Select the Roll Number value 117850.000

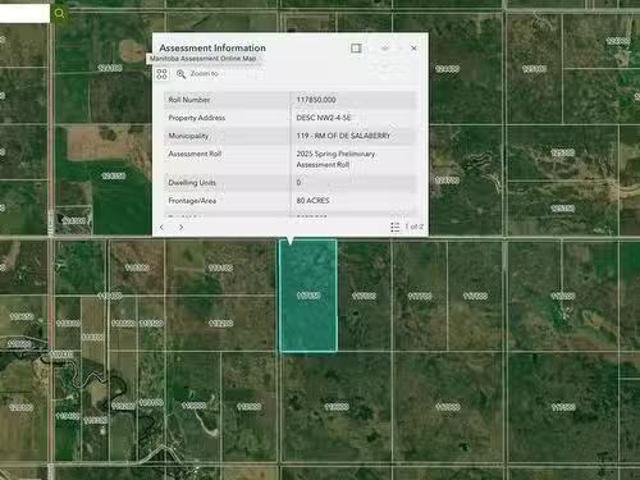[316, 100]
